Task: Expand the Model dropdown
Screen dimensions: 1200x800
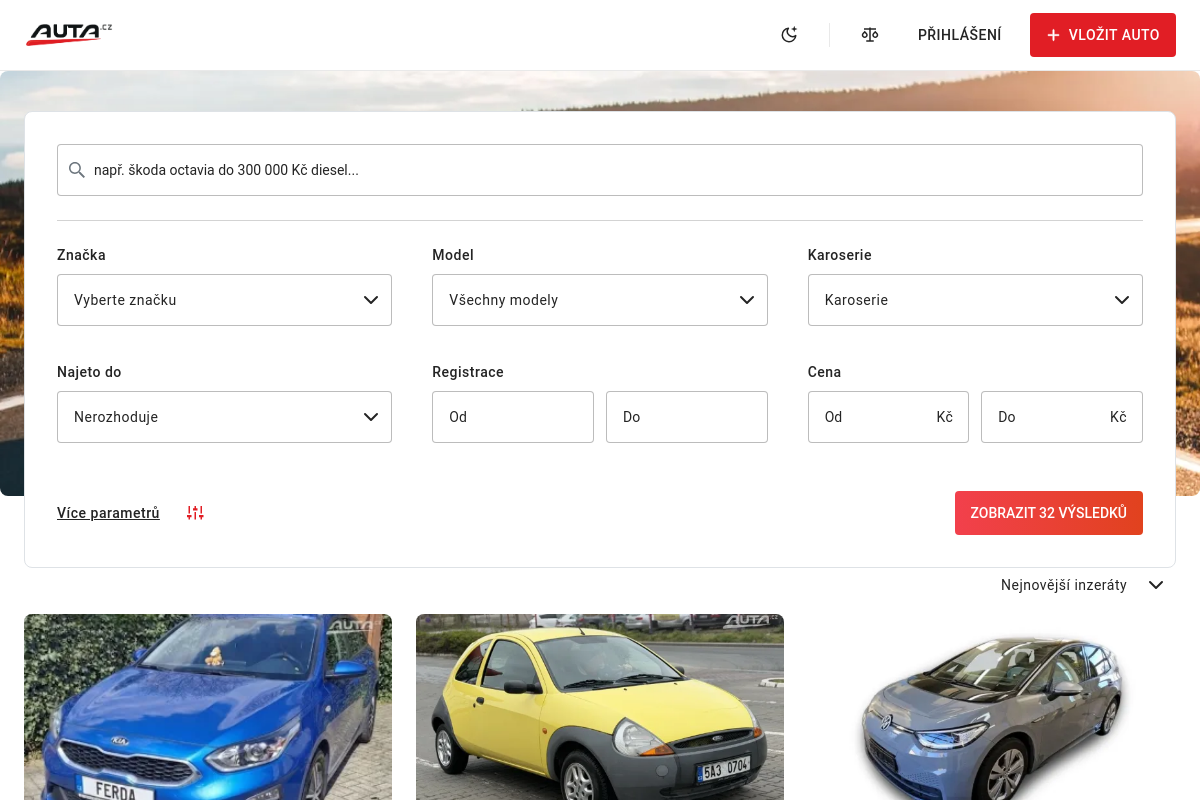Action: pos(599,300)
